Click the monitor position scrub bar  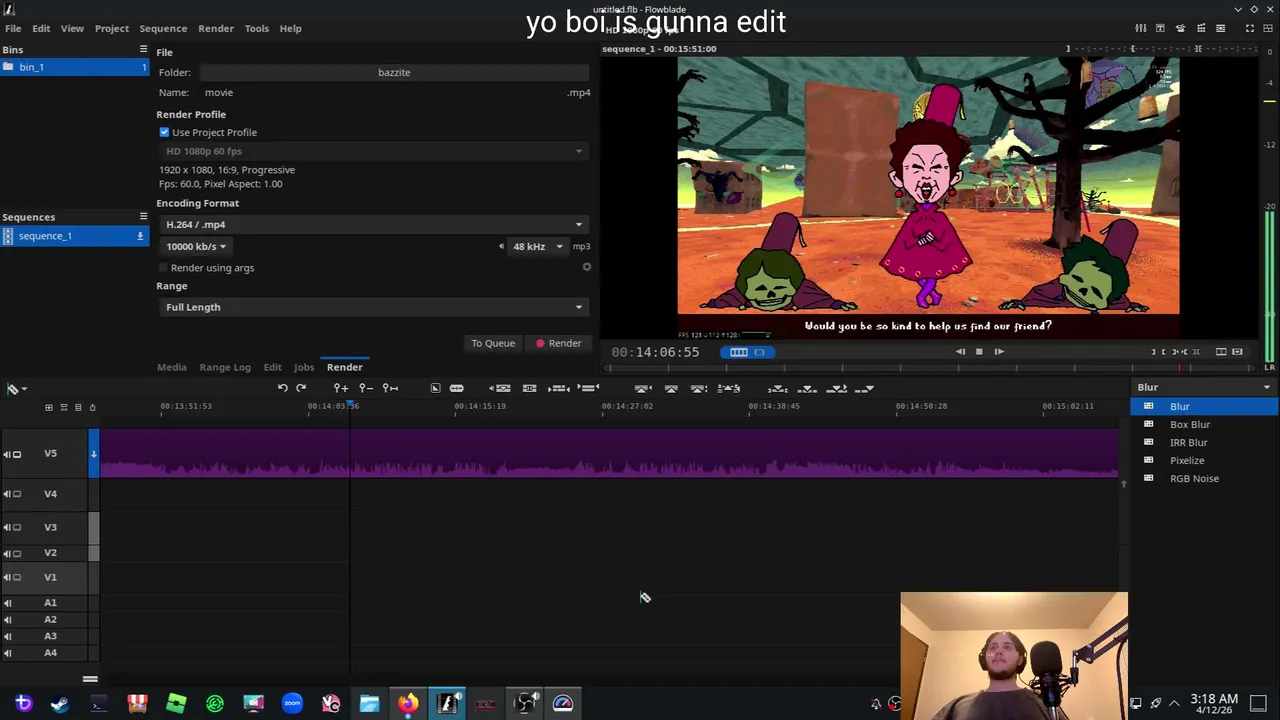pos(930,368)
